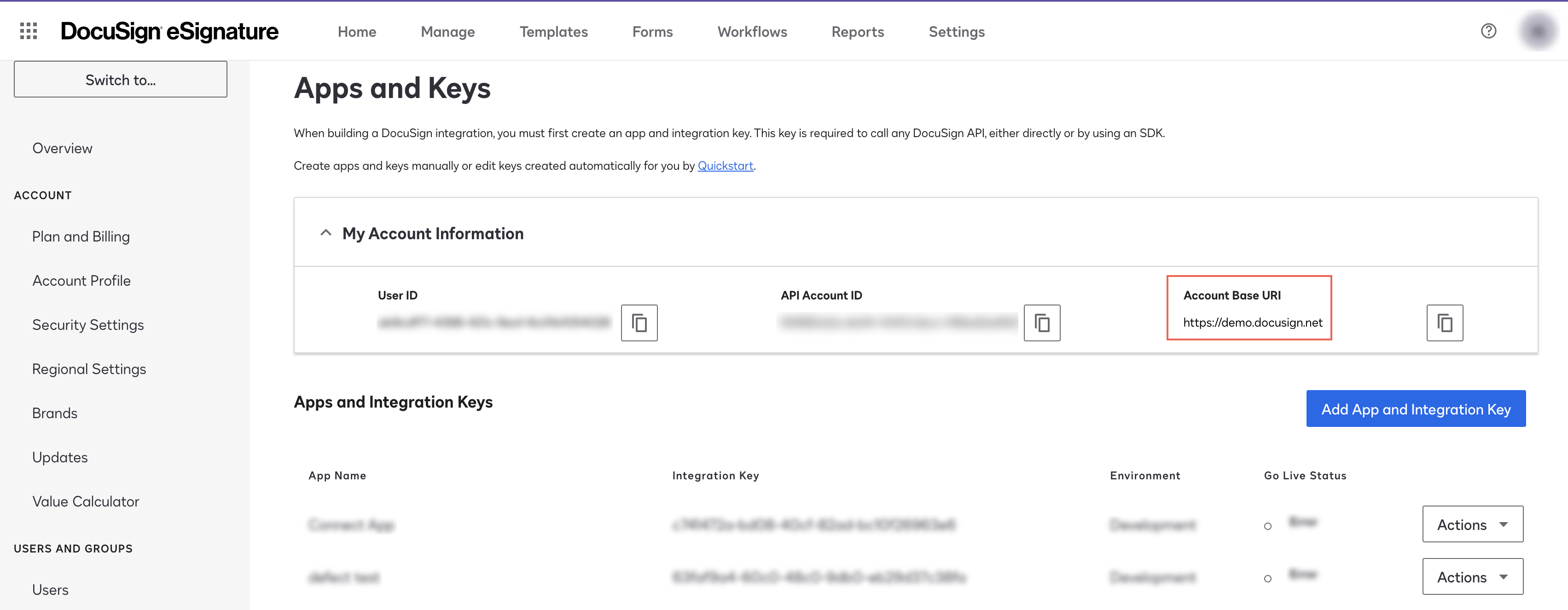
Task: Go to the Home tab
Action: click(357, 32)
